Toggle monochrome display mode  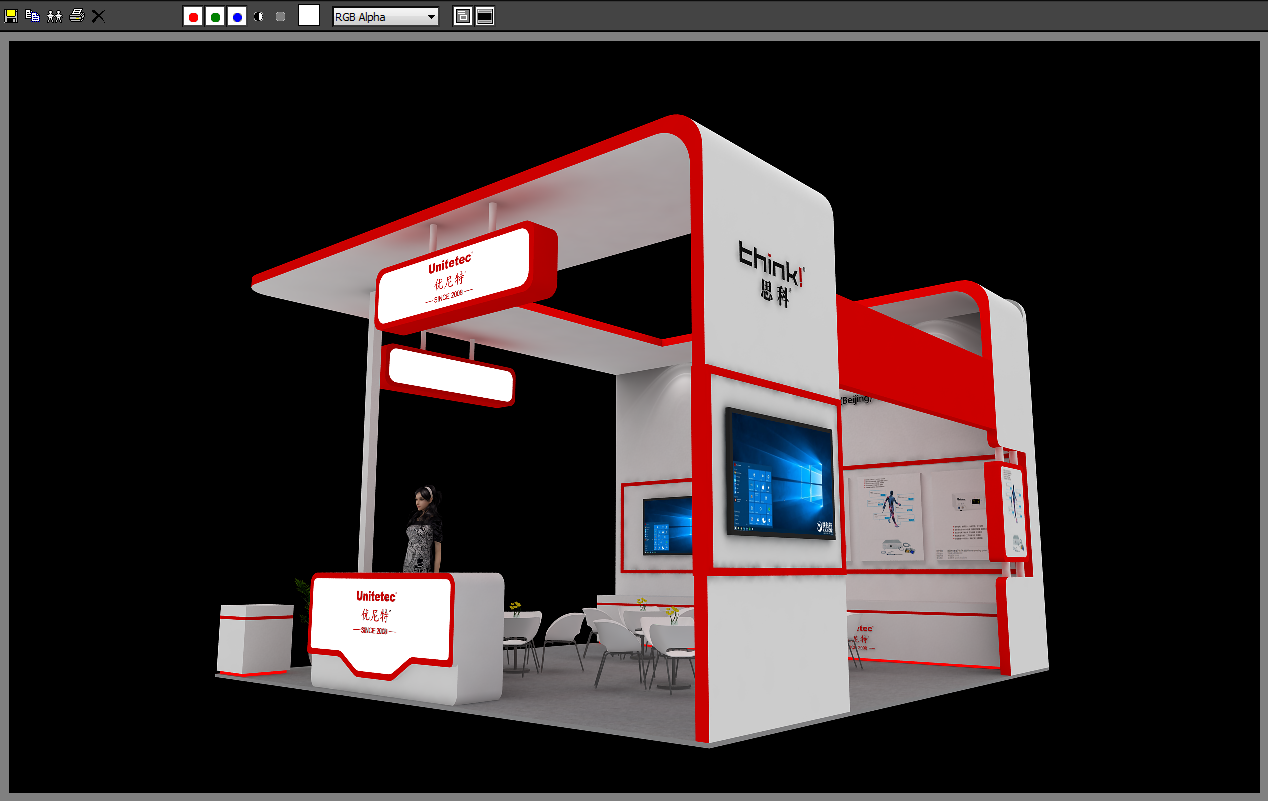tap(281, 16)
